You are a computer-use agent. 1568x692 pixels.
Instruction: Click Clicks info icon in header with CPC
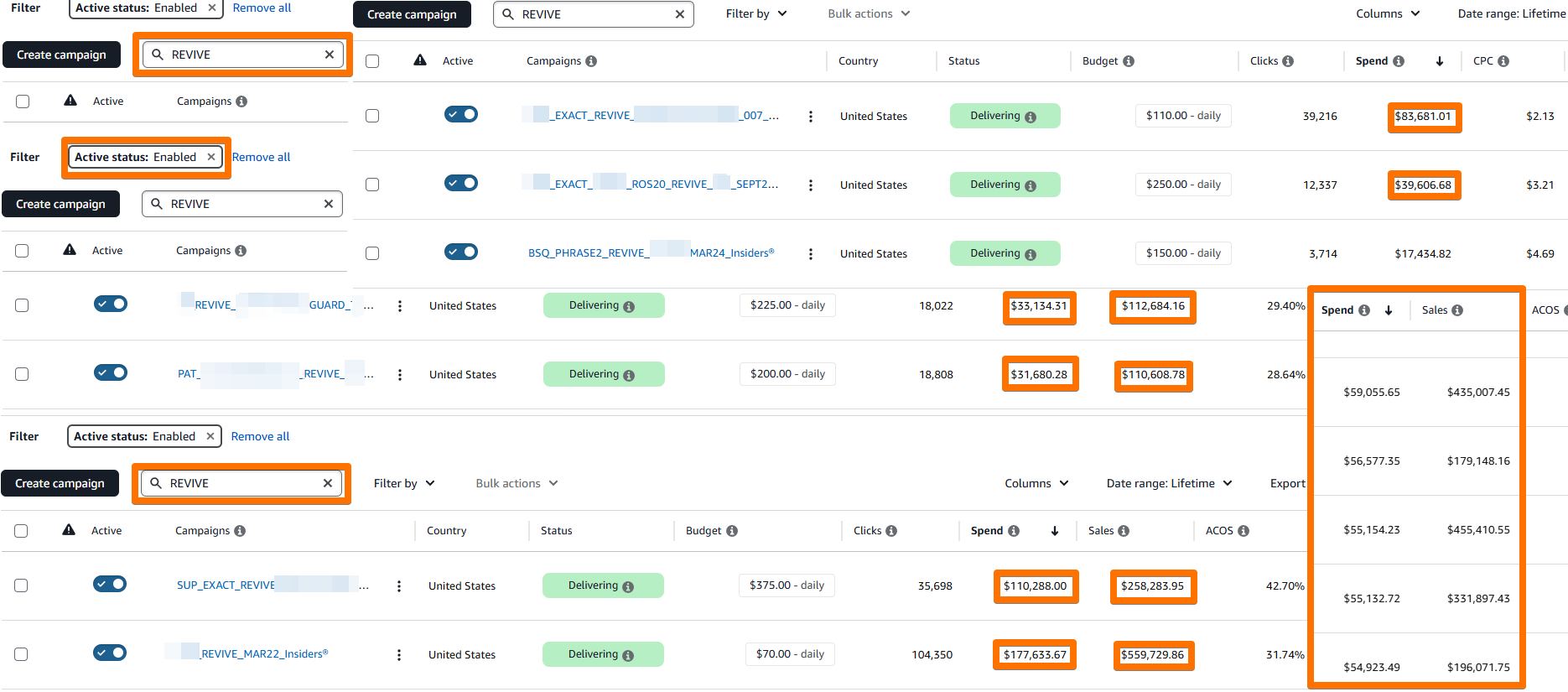(x=1288, y=61)
